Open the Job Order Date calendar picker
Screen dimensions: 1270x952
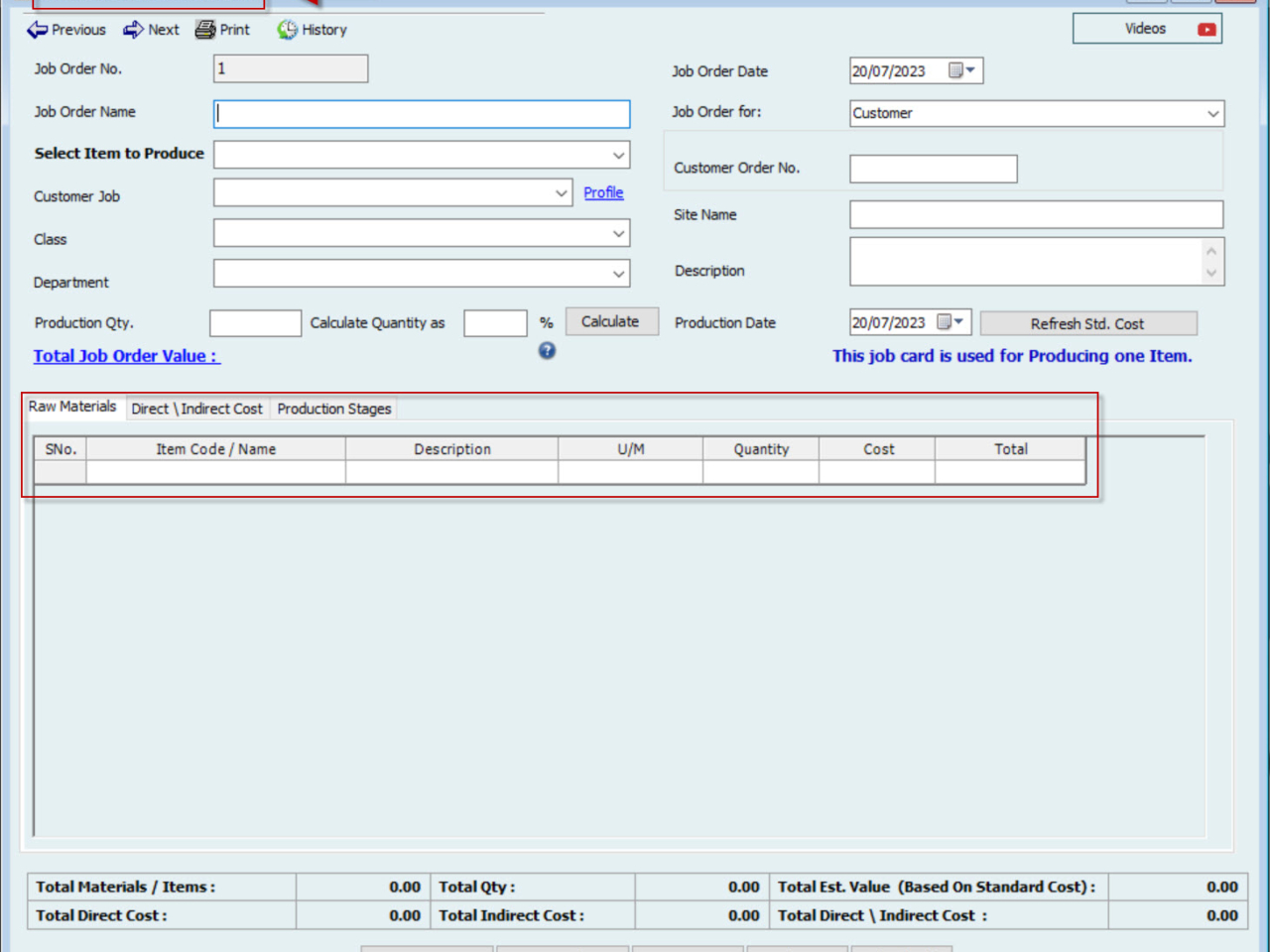tap(961, 70)
